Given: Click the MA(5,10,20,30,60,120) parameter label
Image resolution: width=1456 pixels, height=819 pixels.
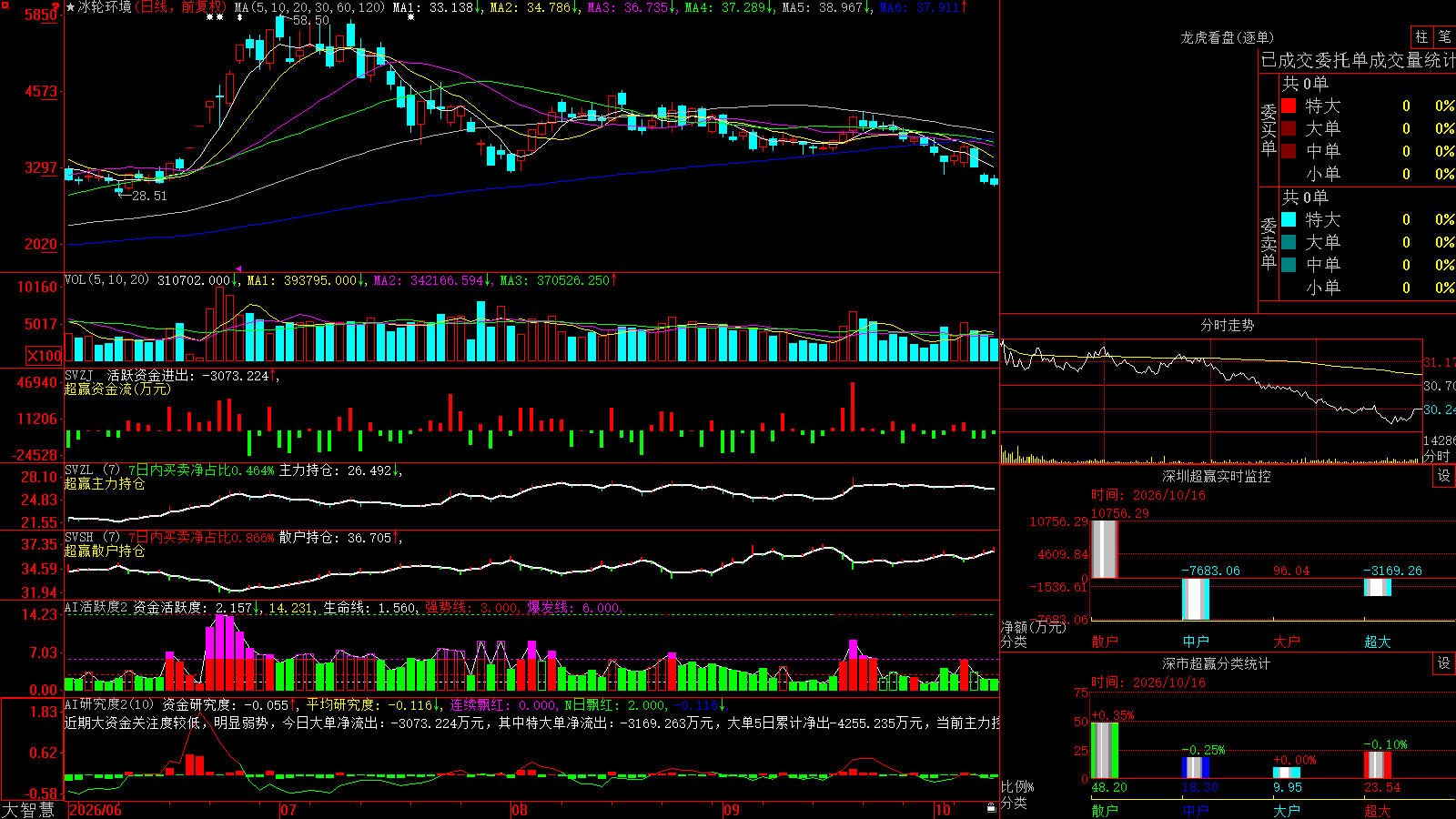Looking at the screenshot, I should (x=310, y=7).
